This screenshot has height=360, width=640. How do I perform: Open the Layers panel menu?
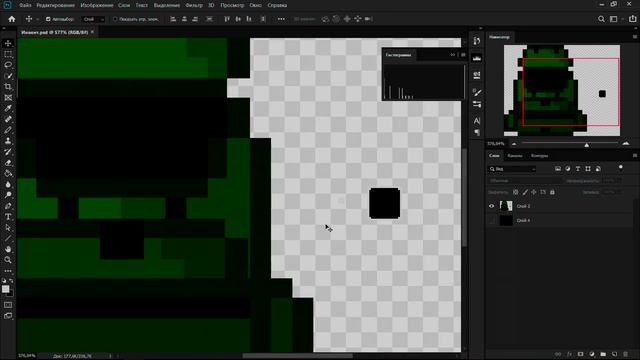[635, 156]
